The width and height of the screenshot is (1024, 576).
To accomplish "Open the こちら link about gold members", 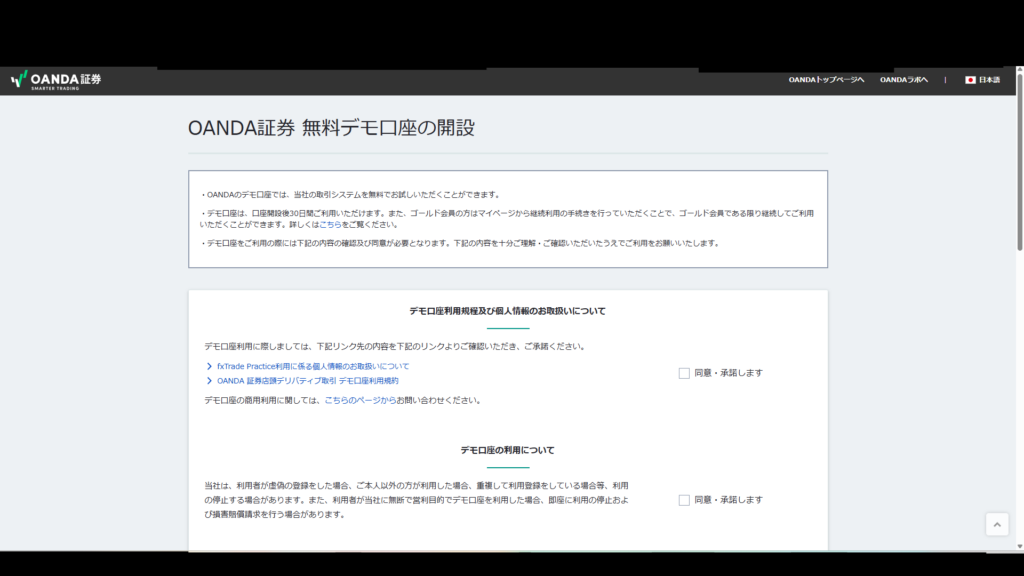I will point(330,225).
